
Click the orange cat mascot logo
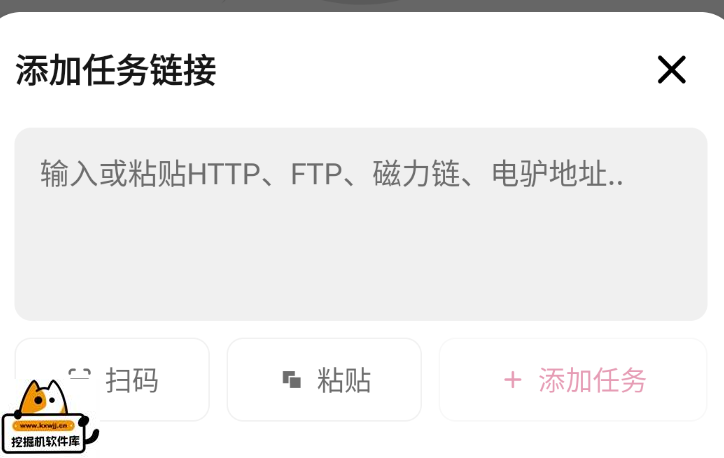tap(42, 398)
